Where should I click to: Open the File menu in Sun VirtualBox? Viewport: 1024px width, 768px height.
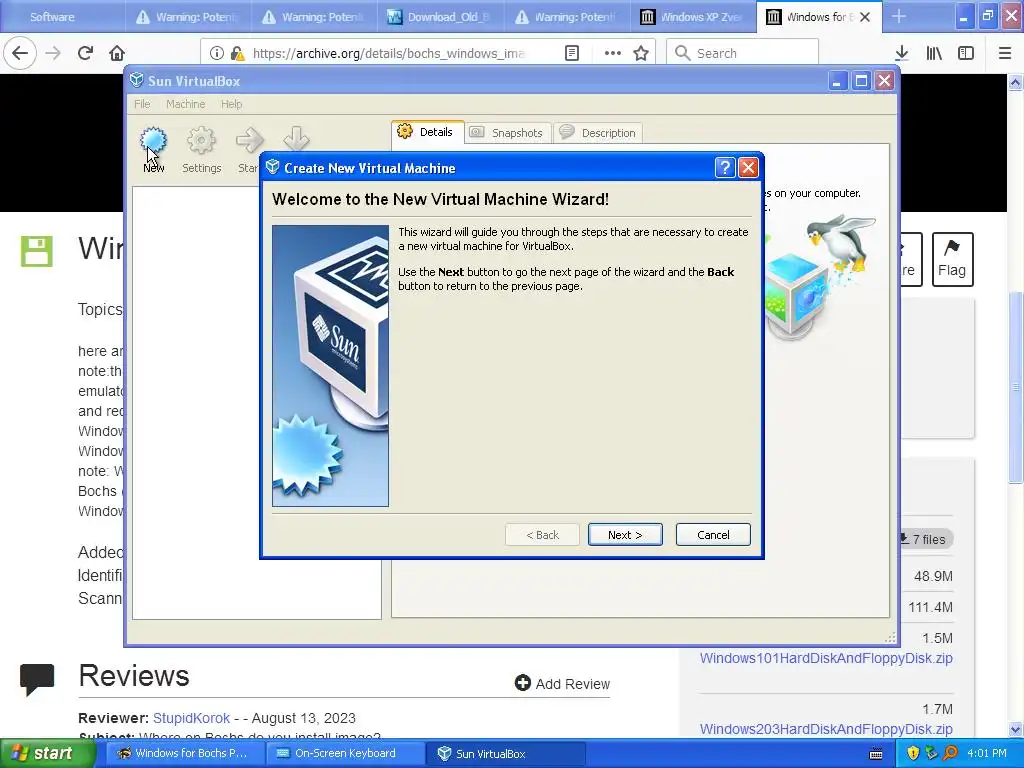[142, 104]
